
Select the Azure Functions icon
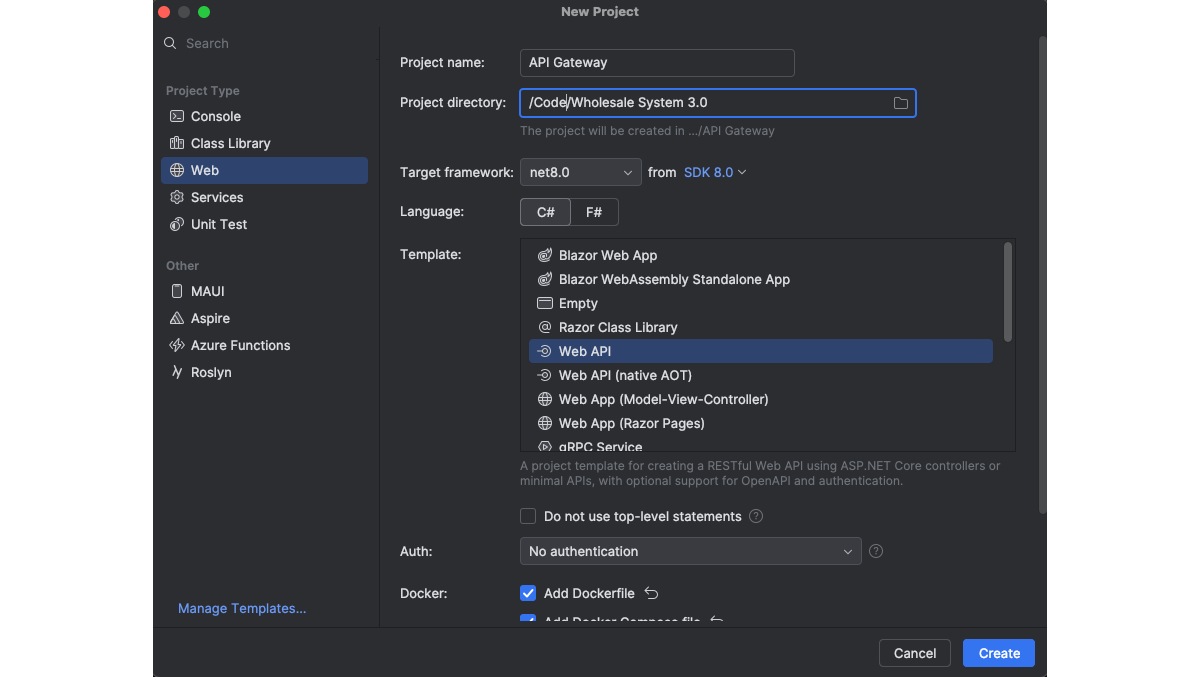point(177,345)
